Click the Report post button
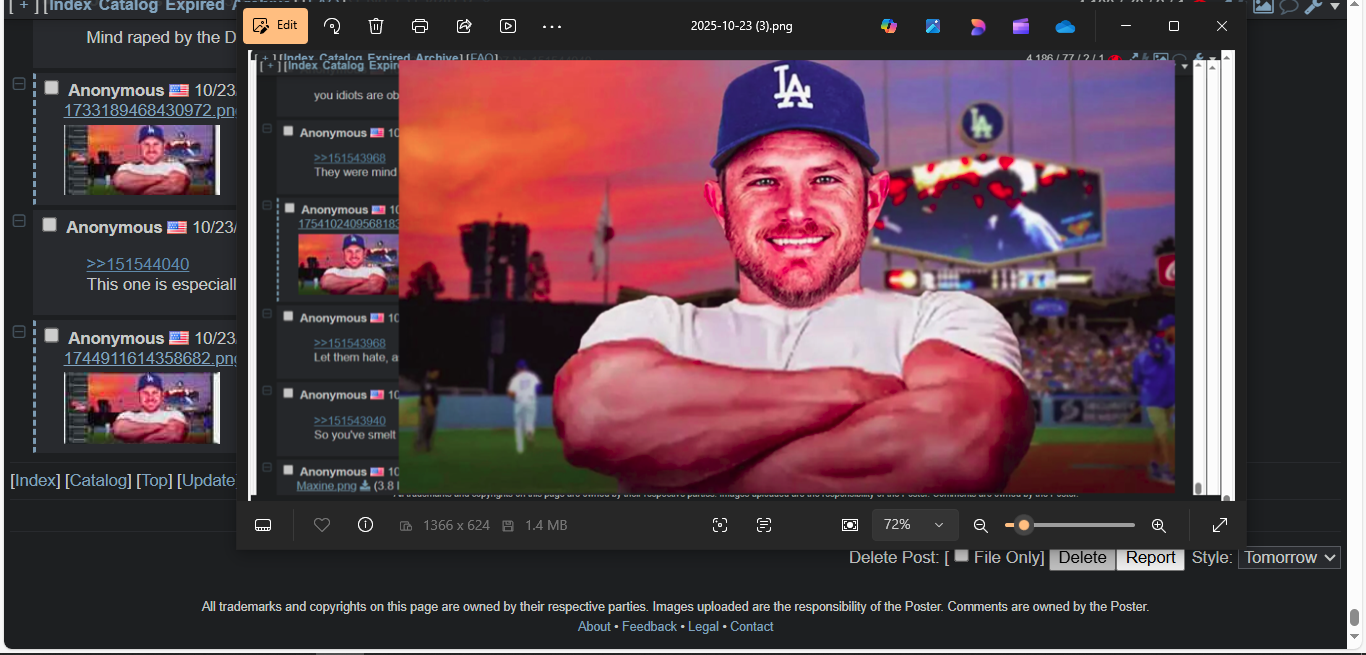The image size is (1366, 655). coord(1150,558)
